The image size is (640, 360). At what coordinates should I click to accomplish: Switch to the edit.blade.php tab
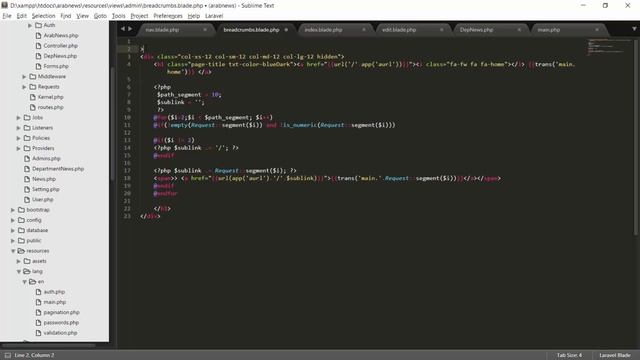pos(413,30)
